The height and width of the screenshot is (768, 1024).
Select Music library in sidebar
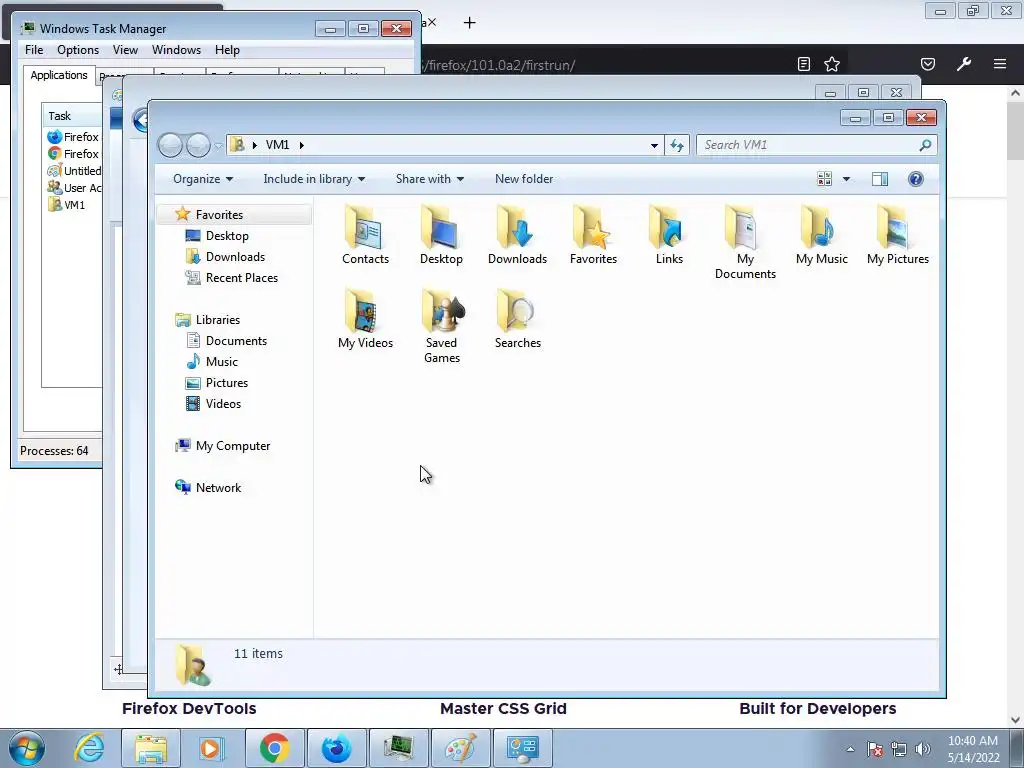pos(221,362)
